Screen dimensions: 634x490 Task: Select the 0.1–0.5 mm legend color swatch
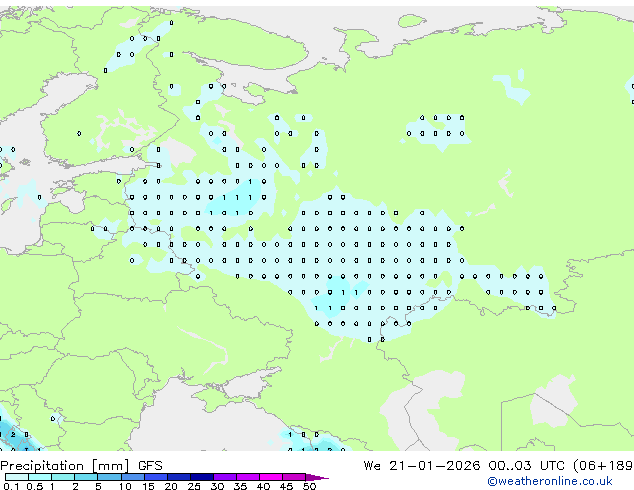click(17, 477)
